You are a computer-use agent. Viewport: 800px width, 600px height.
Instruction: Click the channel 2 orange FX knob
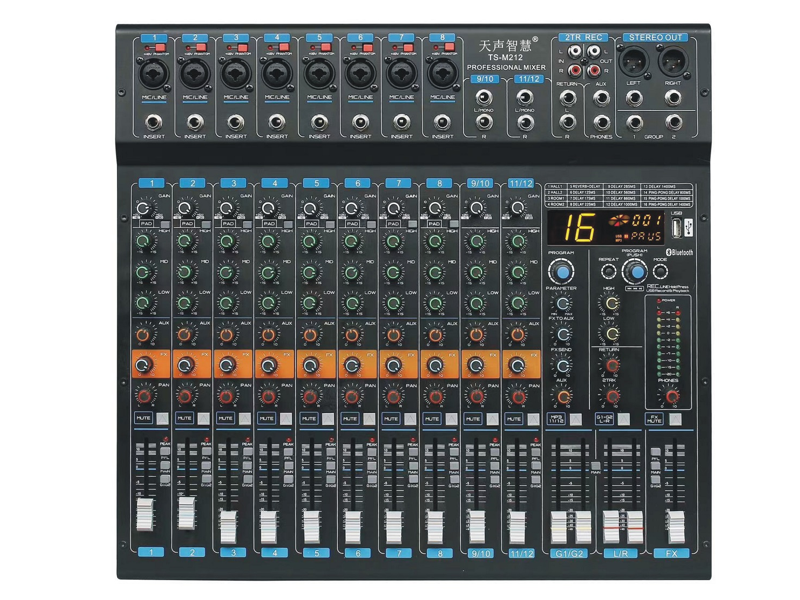184,364
